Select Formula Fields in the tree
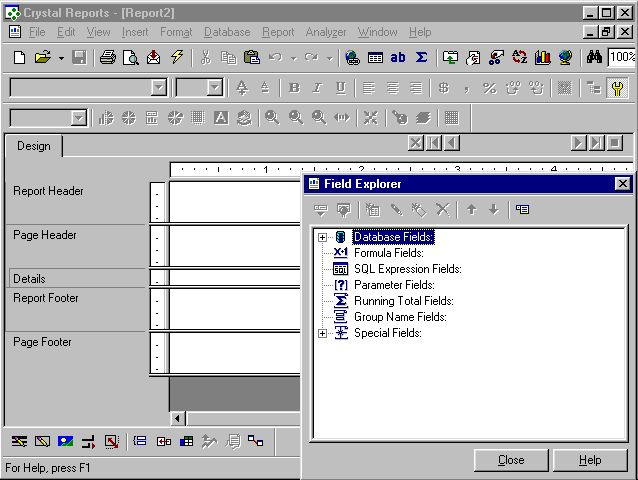The width and height of the screenshot is (638, 480). (389, 253)
